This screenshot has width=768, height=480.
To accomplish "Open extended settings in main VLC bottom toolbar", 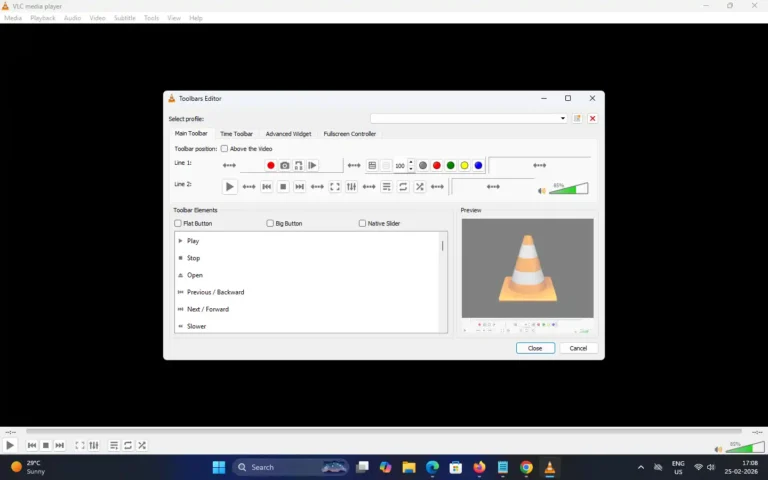I will click(x=94, y=445).
